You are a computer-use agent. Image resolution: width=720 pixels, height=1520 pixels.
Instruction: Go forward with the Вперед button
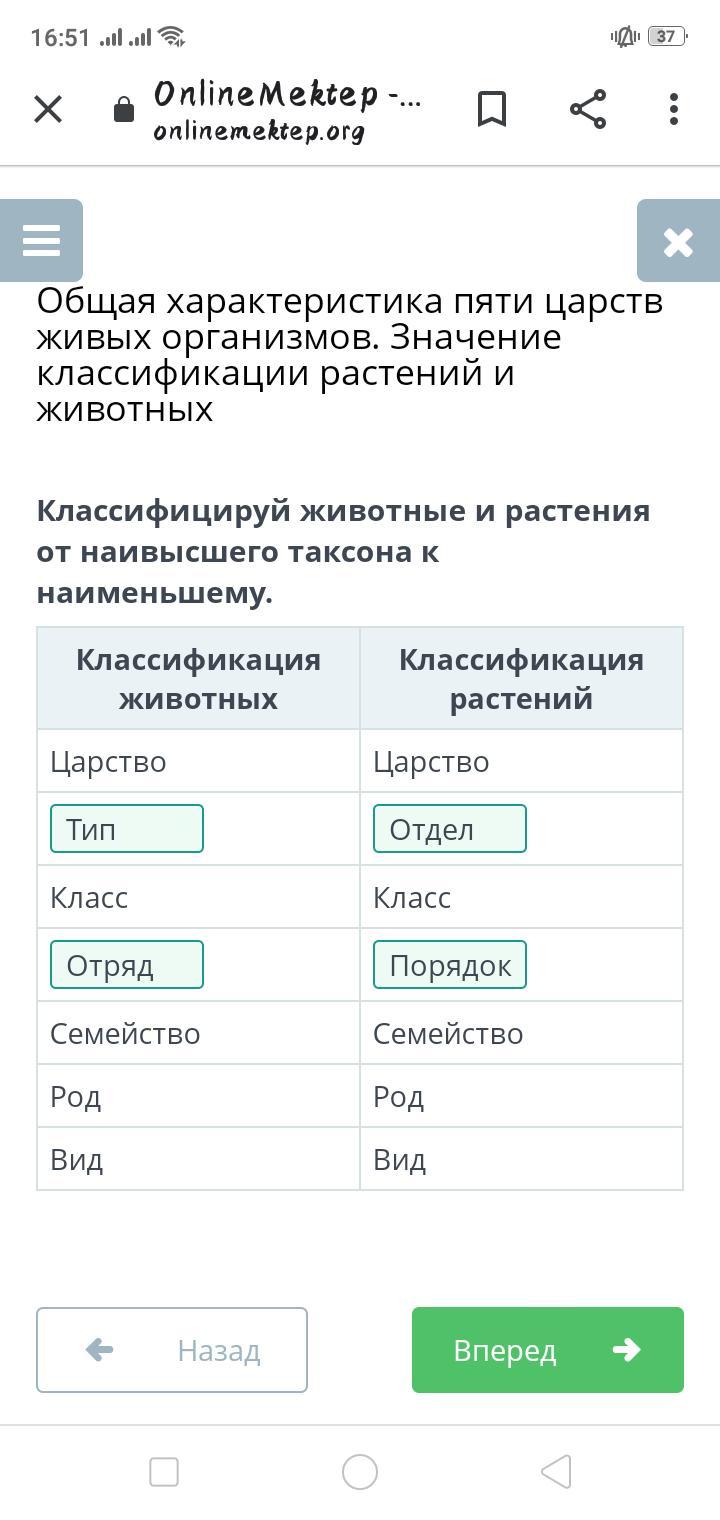[x=548, y=1350]
